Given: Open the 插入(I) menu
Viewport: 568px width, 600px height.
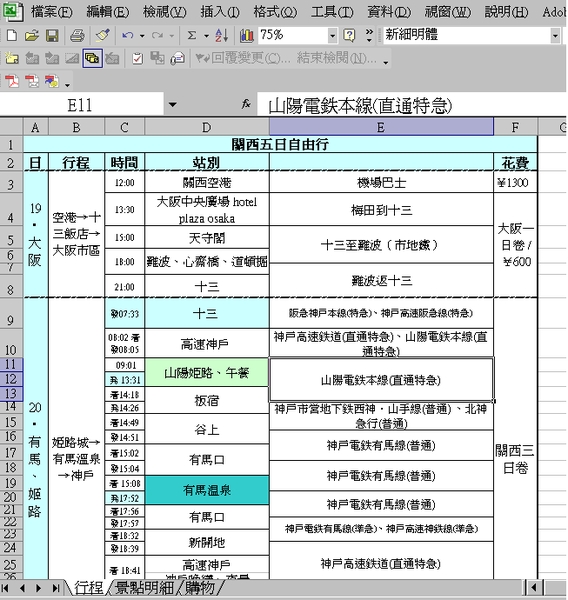Looking at the screenshot, I should (x=220, y=12).
